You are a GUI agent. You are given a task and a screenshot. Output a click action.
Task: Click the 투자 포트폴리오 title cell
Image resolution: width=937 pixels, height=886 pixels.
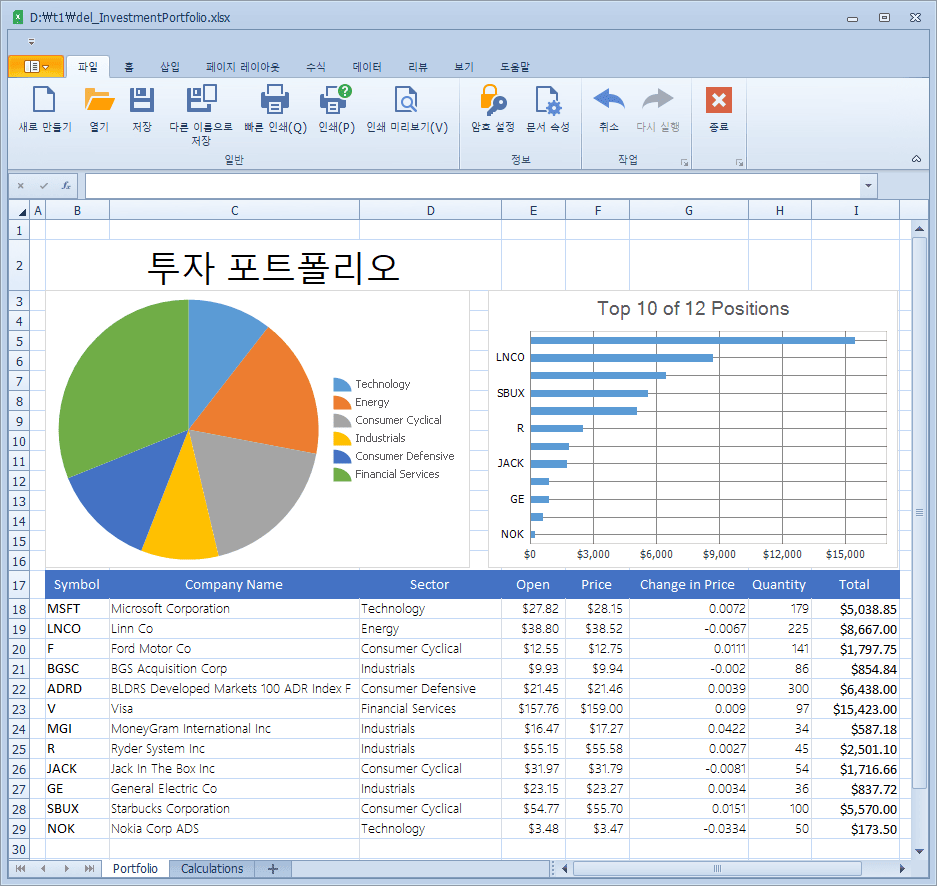(273, 266)
